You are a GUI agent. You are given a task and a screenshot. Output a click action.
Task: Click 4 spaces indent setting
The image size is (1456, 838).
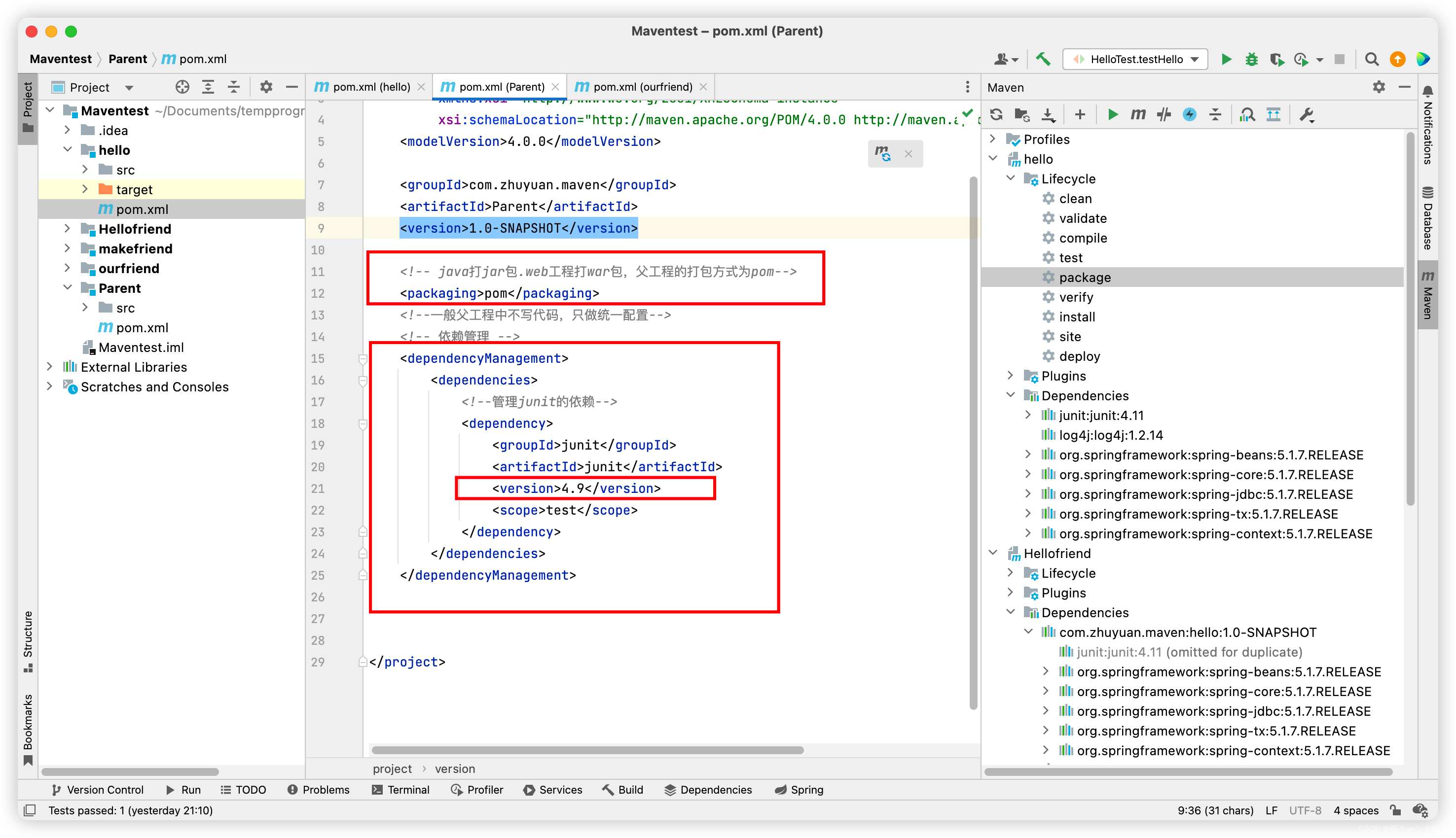tap(1356, 810)
